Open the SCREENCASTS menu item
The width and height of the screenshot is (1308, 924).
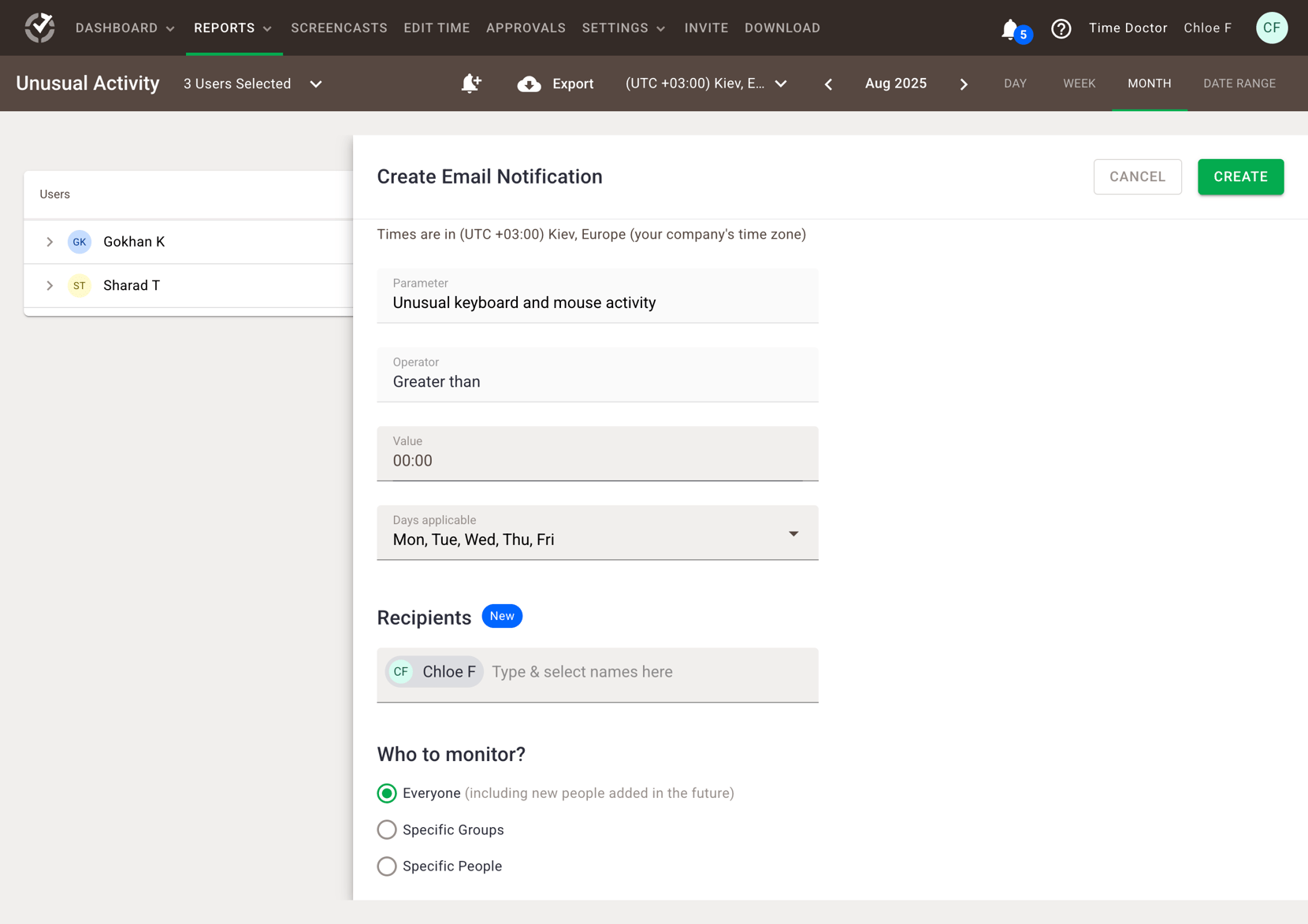click(339, 28)
